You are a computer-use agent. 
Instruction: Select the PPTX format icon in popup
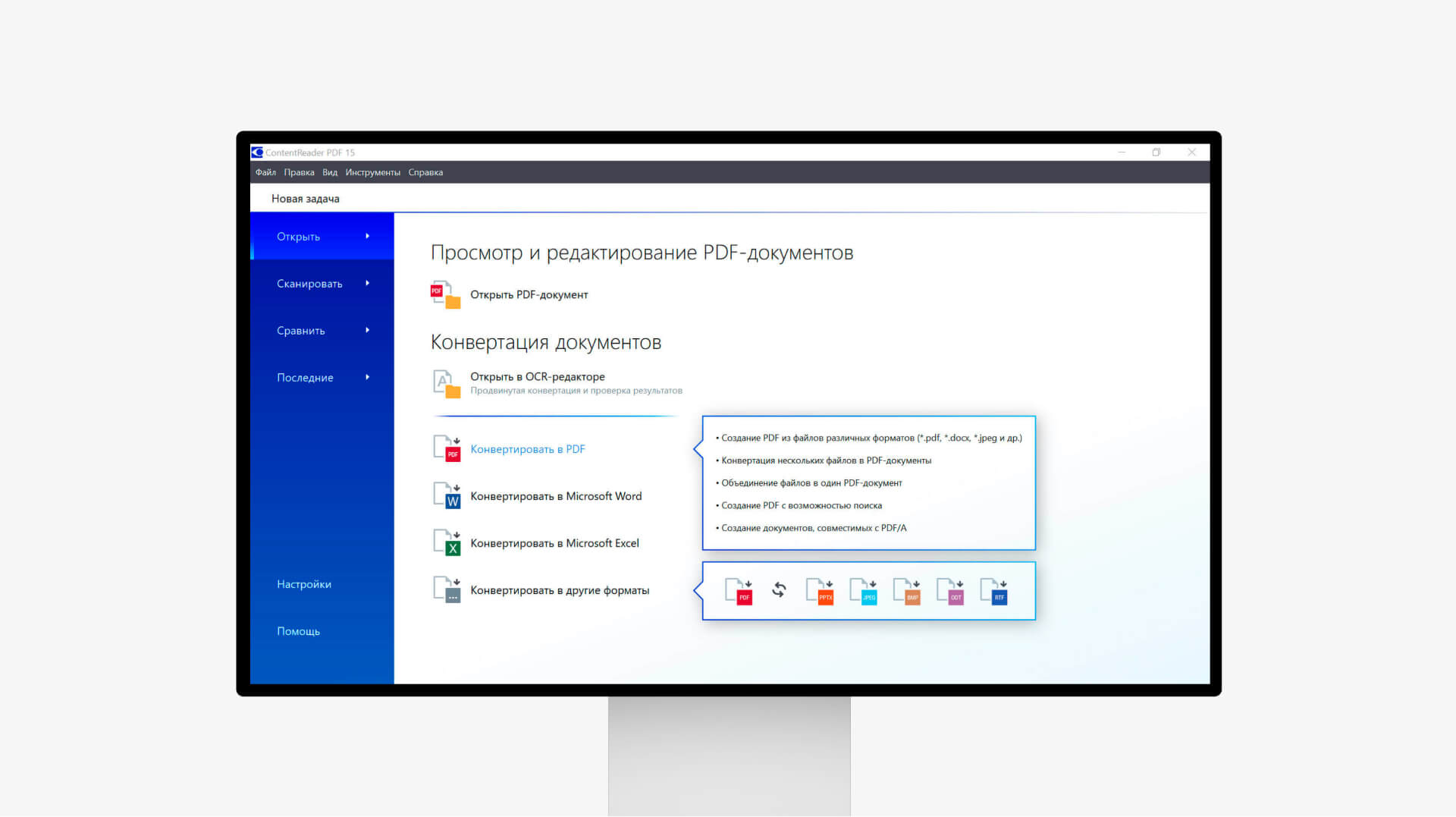click(x=820, y=591)
